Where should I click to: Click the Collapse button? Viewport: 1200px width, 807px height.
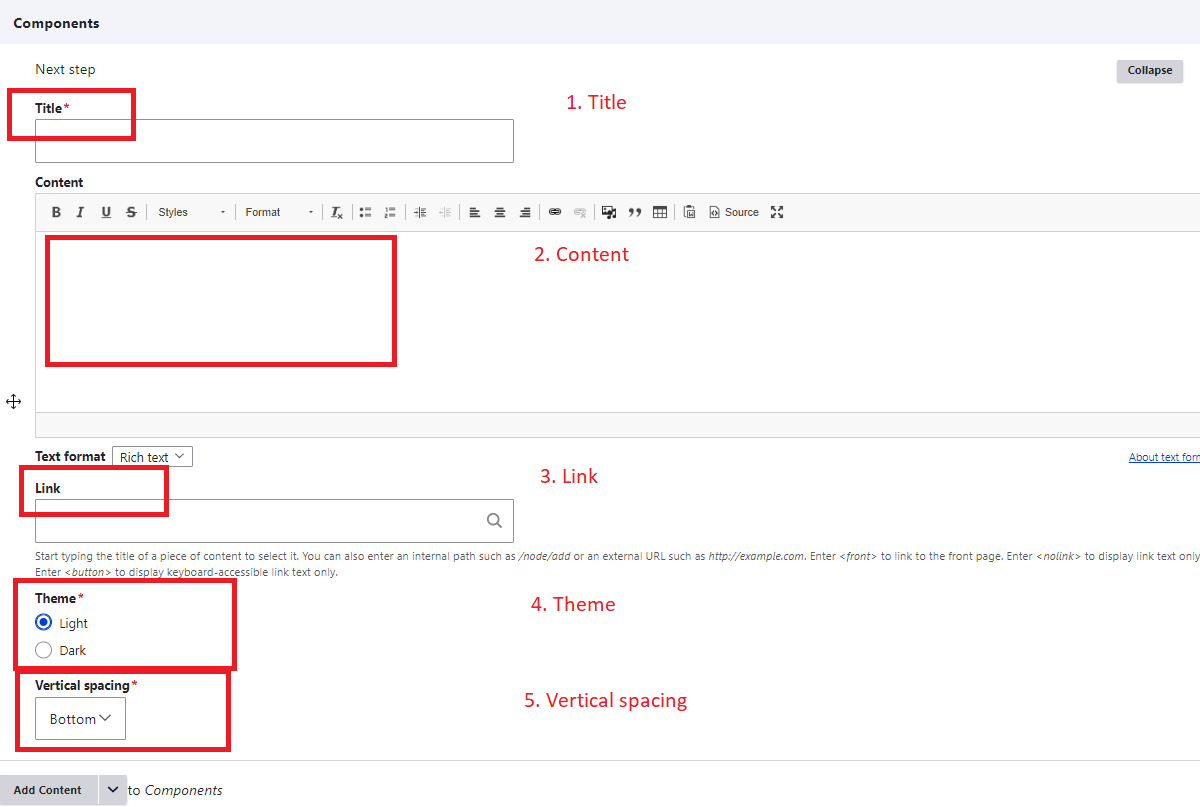1149,71
